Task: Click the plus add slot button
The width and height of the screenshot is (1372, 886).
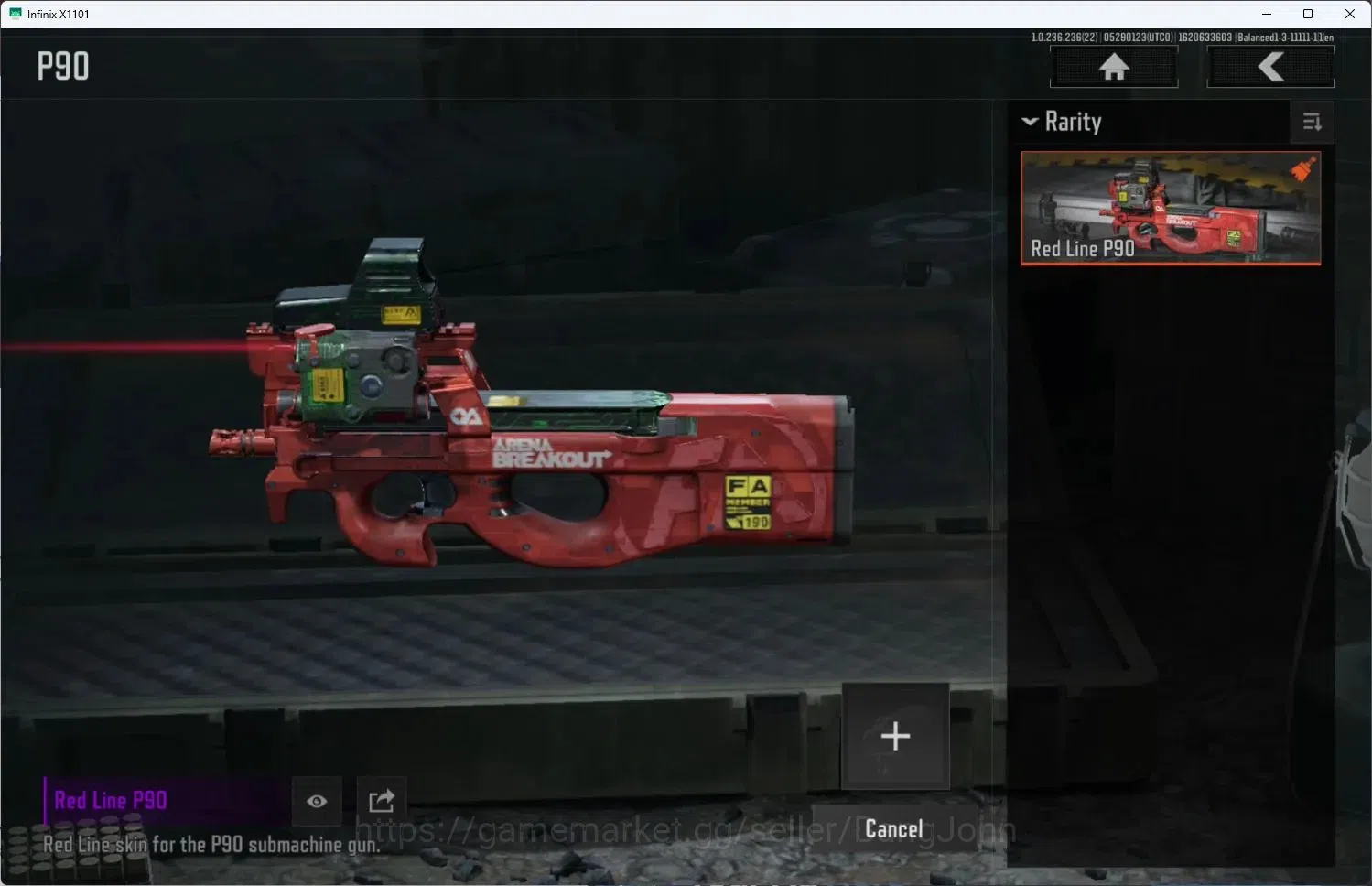Action: (895, 736)
